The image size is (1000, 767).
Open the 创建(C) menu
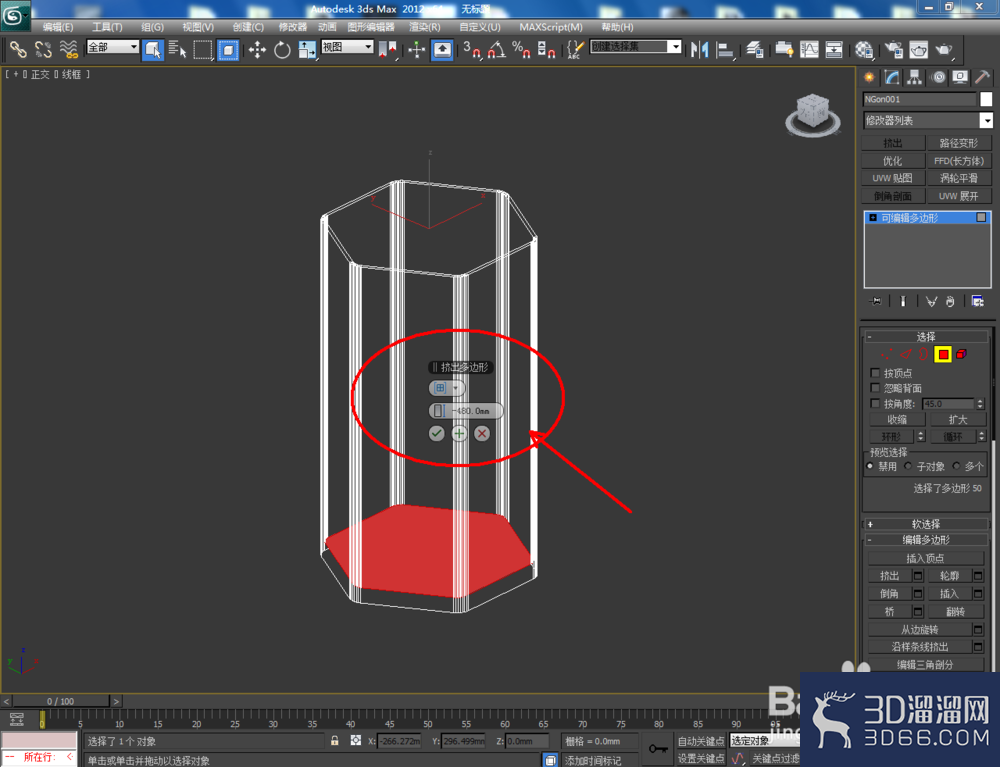pos(247,27)
